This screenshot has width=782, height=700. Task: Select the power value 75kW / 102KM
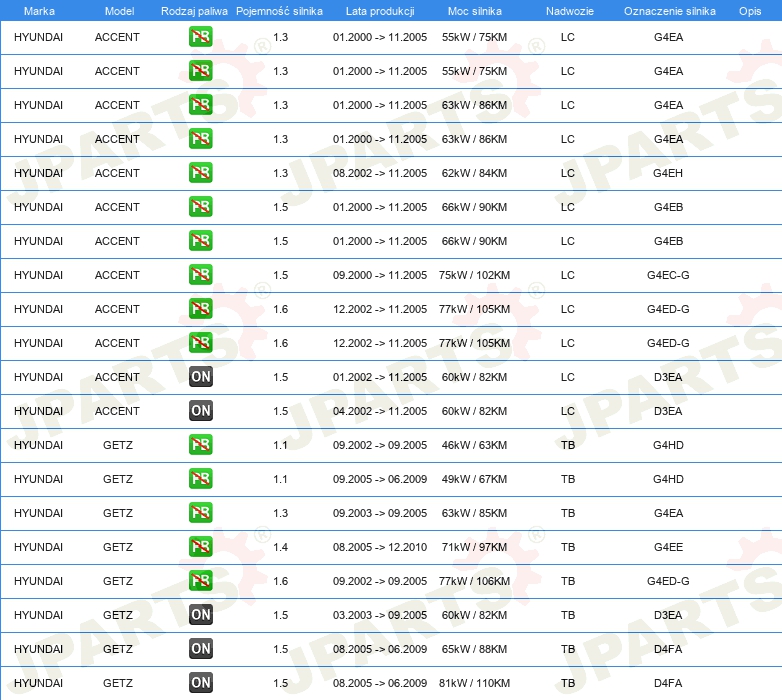click(x=474, y=275)
